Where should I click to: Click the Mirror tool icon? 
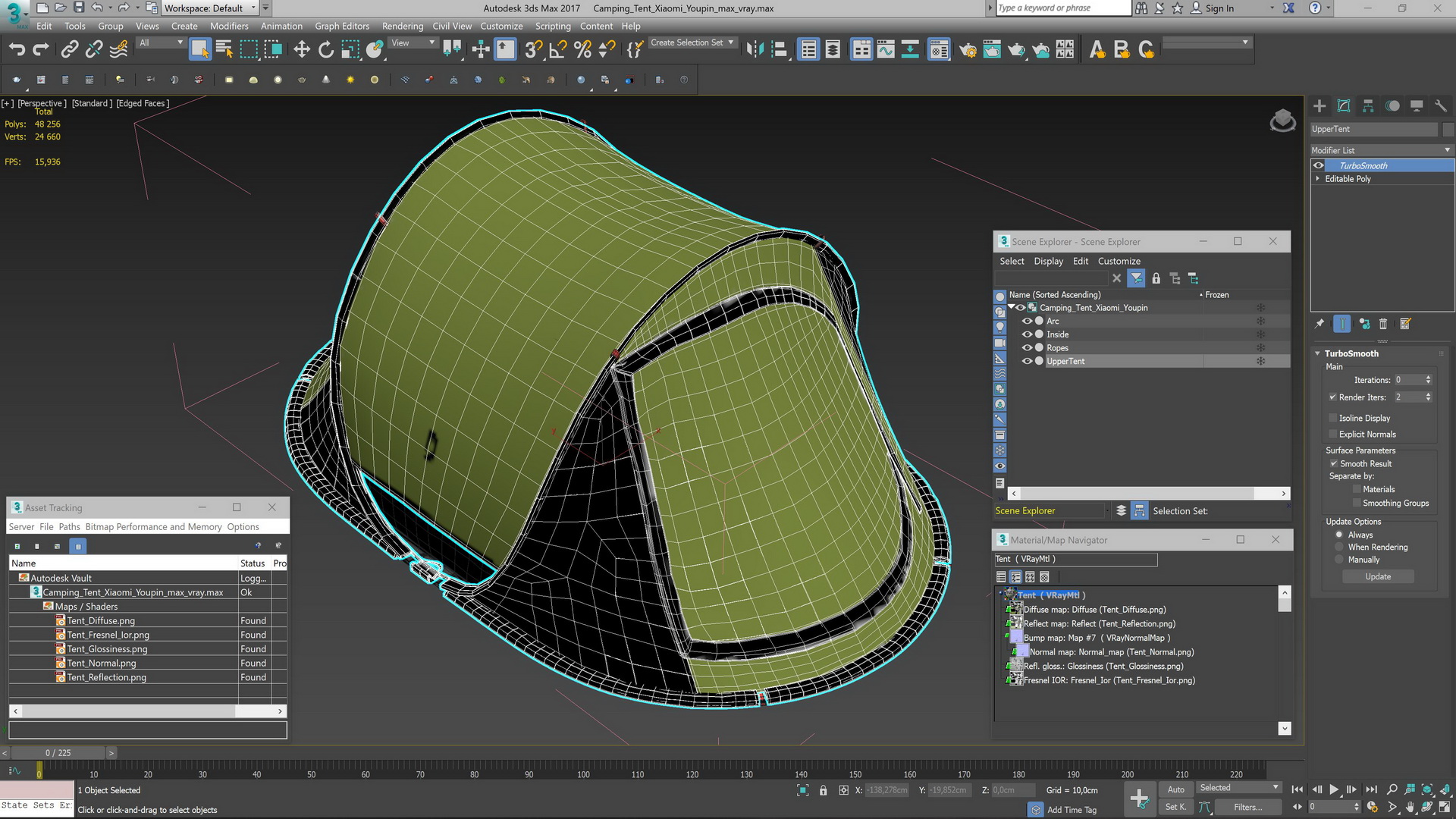point(755,50)
